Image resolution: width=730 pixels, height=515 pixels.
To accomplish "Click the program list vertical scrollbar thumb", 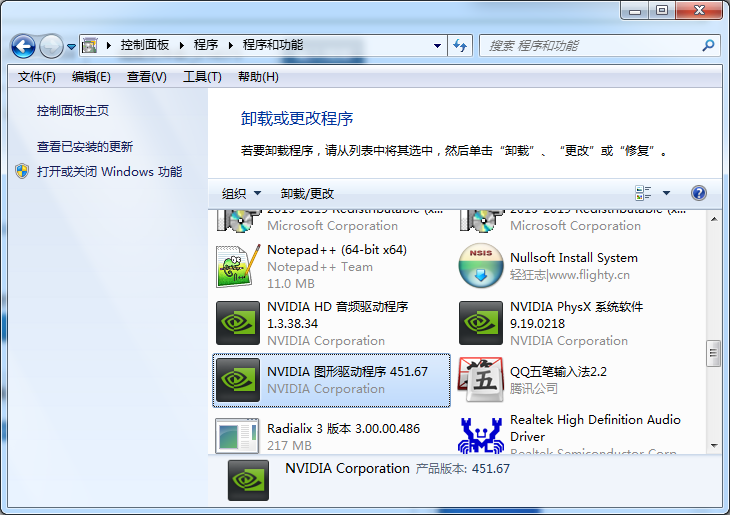I will point(713,351).
